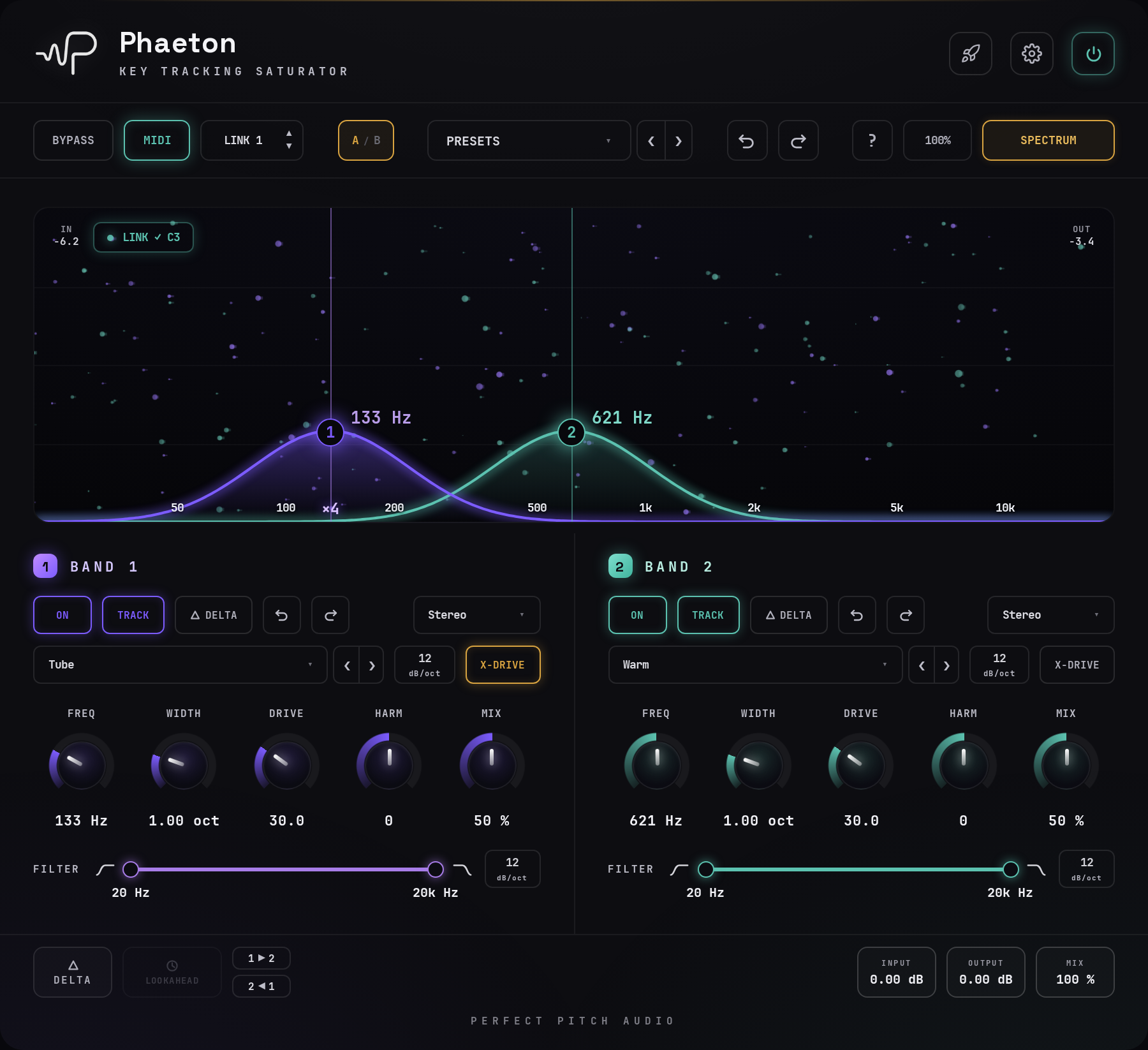Open the Warm saturation type dropdown

(x=755, y=665)
